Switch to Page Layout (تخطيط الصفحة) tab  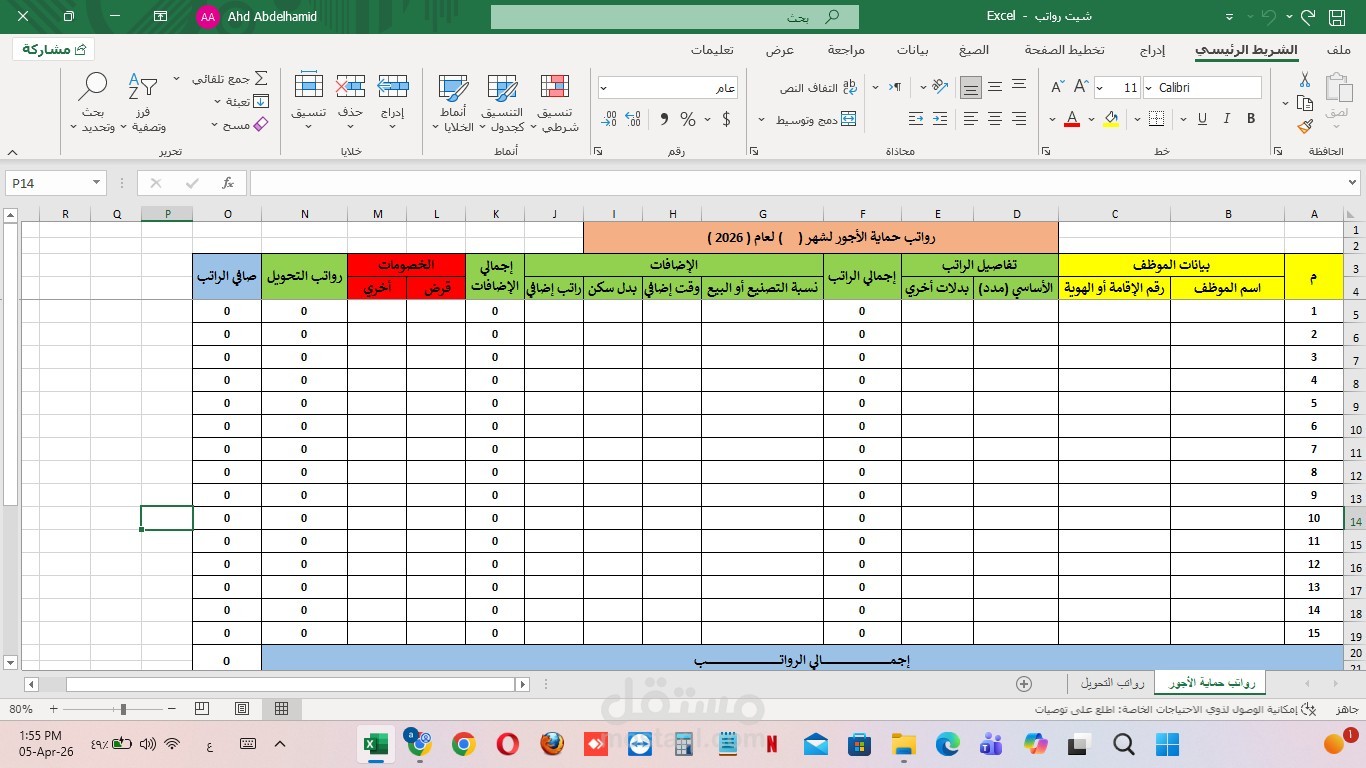[1064, 49]
